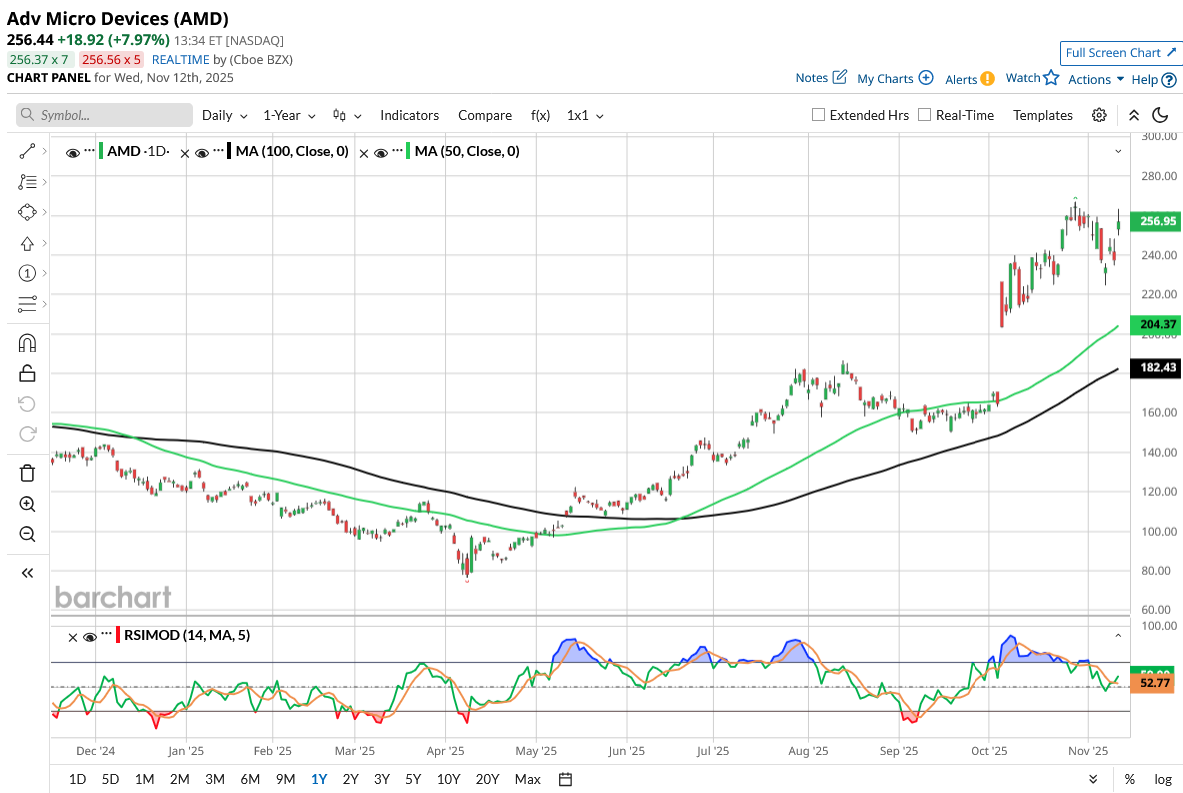This screenshot has height=793, width=1183.
Task: Open chart settings gear icon
Action: click(1099, 115)
